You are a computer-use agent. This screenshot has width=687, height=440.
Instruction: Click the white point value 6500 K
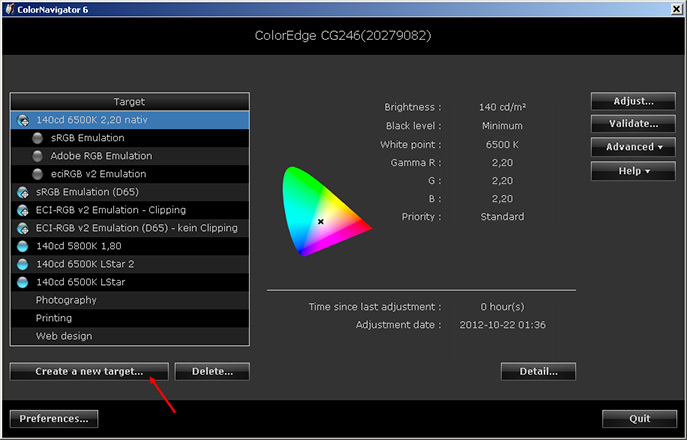point(502,145)
